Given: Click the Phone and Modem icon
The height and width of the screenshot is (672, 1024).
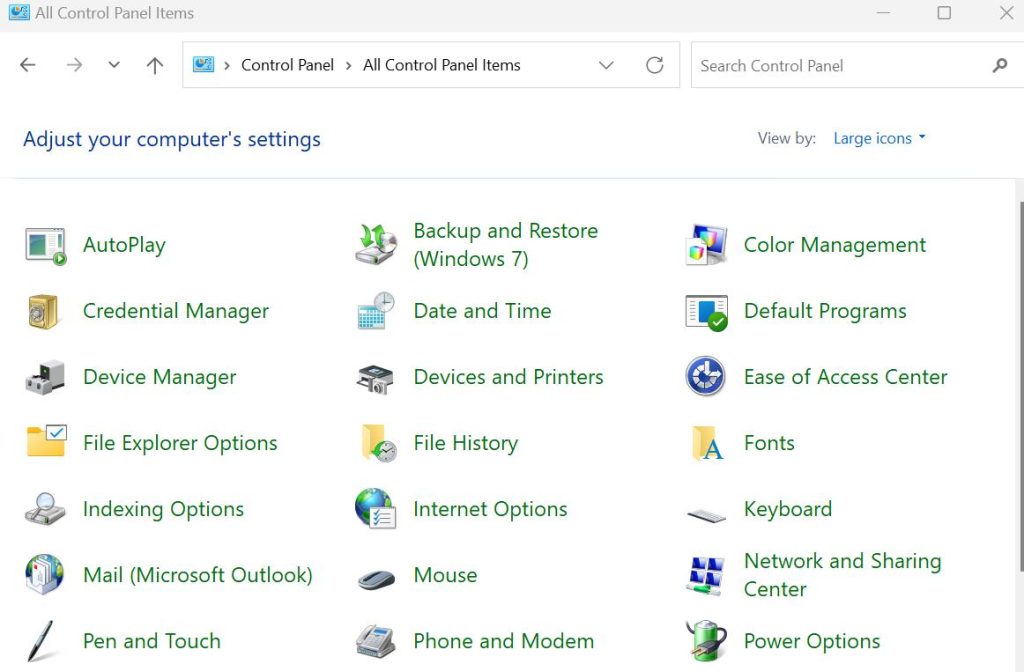Looking at the screenshot, I should tap(376, 641).
